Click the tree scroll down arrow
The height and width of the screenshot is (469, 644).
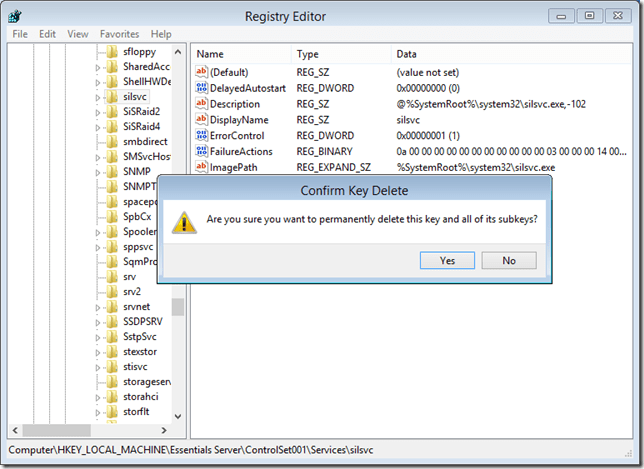point(178,416)
